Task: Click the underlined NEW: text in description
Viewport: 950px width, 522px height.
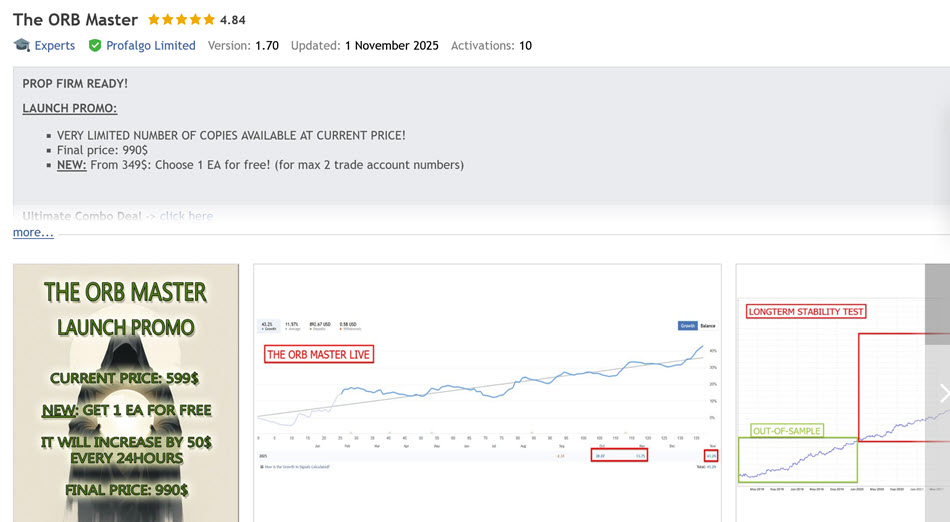Action: 71,165
